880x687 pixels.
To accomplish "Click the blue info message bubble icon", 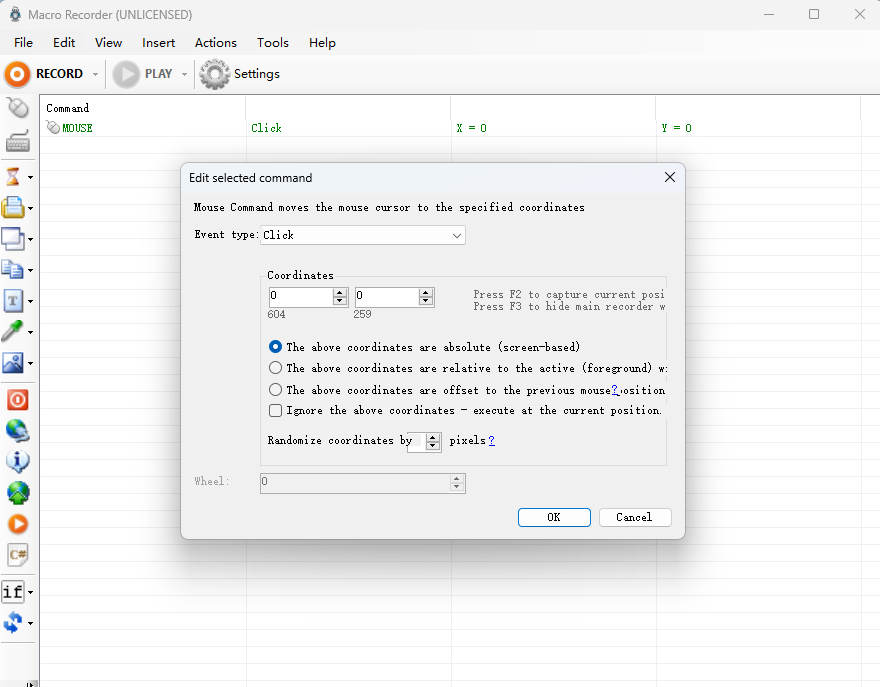I will [17, 461].
